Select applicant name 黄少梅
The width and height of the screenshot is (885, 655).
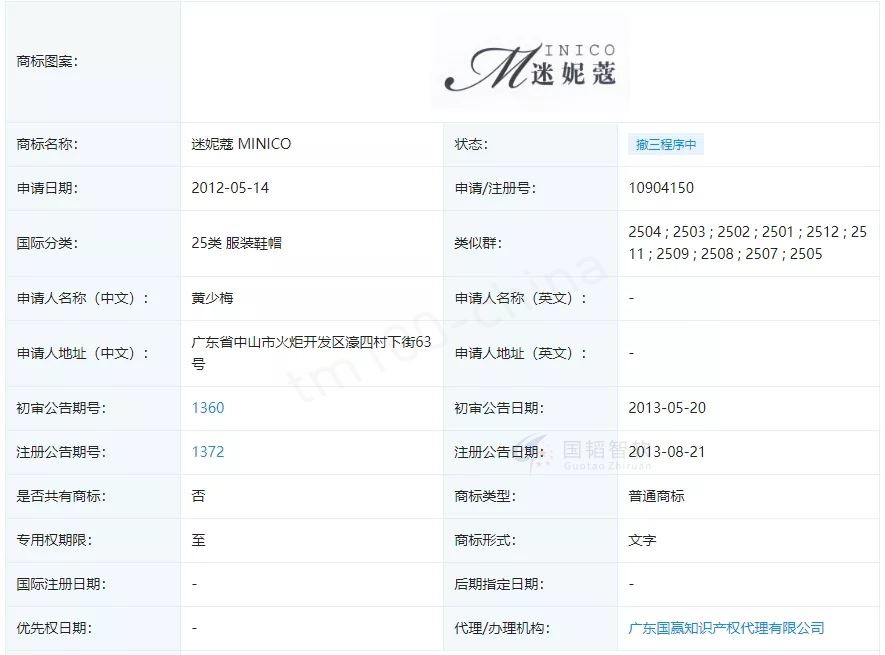tap(212, 298)
